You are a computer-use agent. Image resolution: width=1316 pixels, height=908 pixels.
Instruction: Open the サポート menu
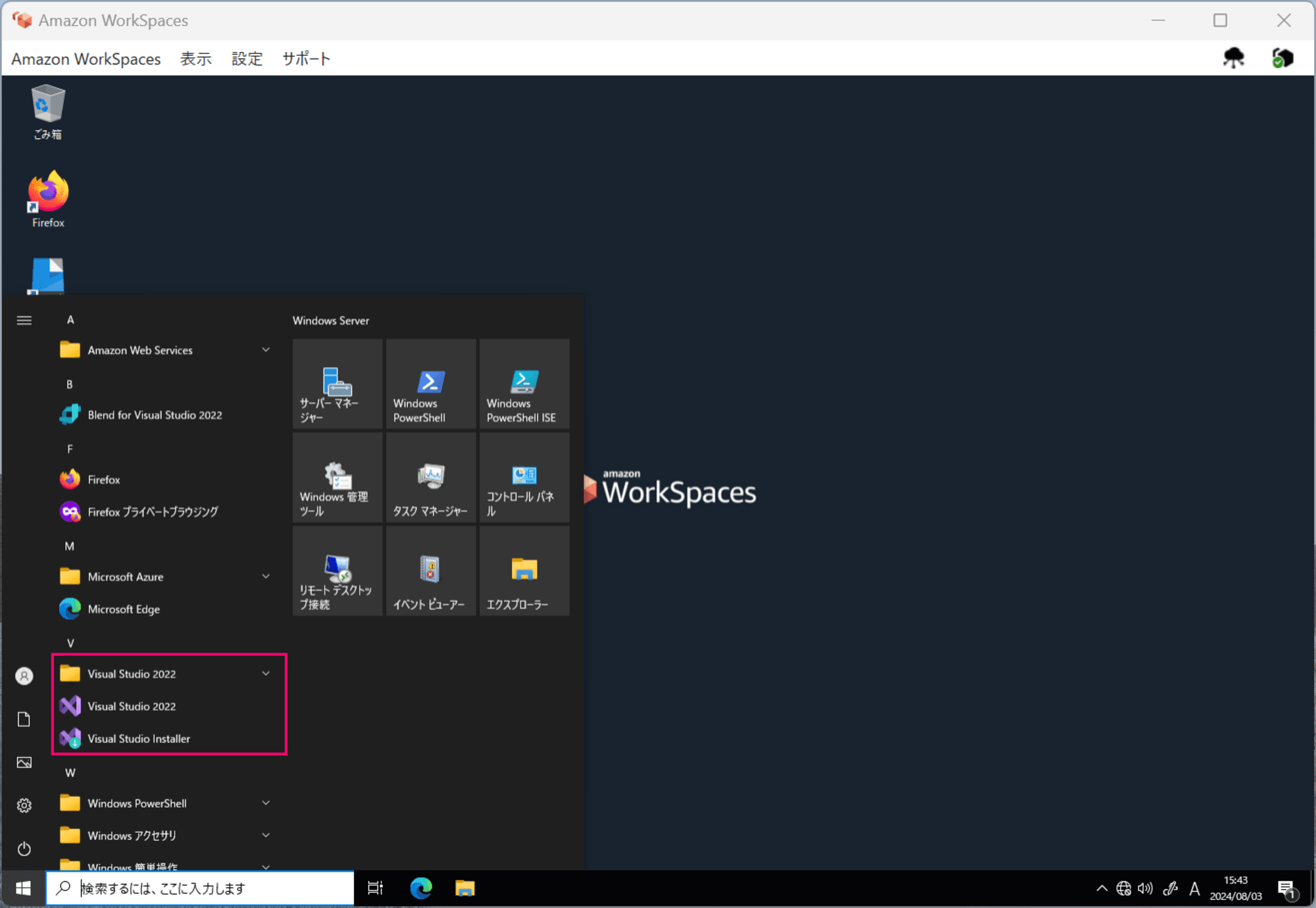pyautogui.click(x=306, y=59)
